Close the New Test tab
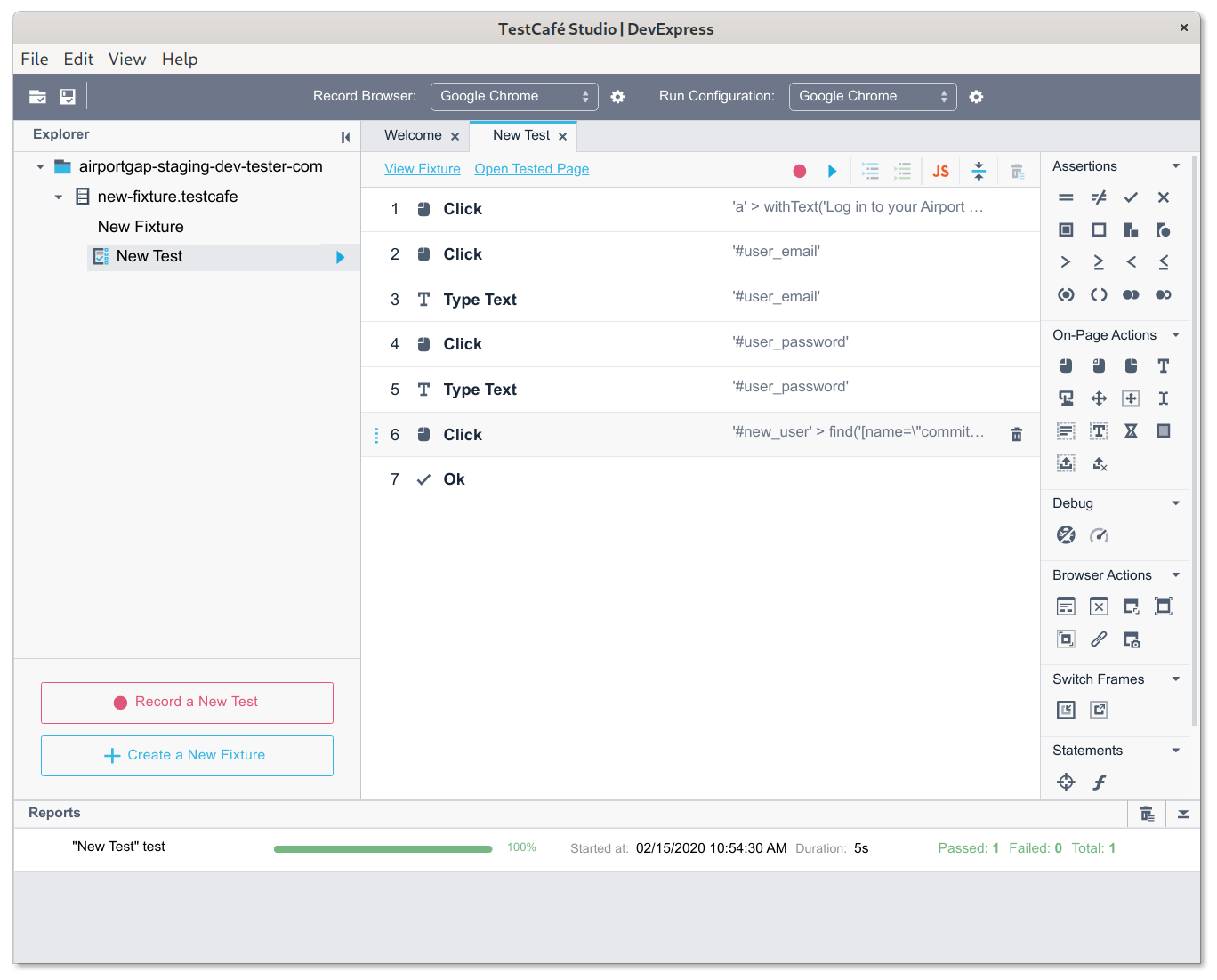 click(563, 137)
